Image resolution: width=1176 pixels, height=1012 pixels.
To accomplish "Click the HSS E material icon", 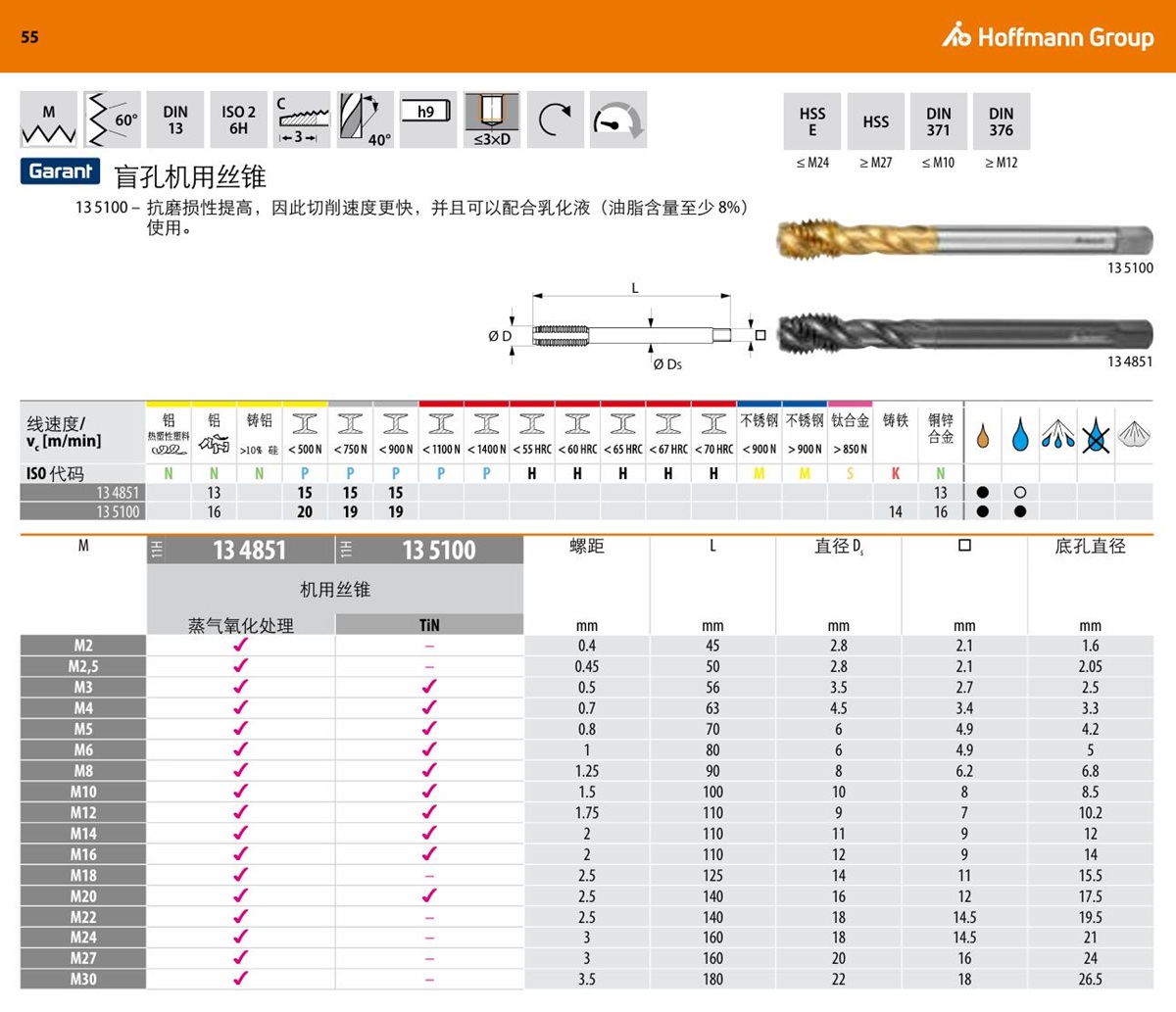I will click(812, 121).
